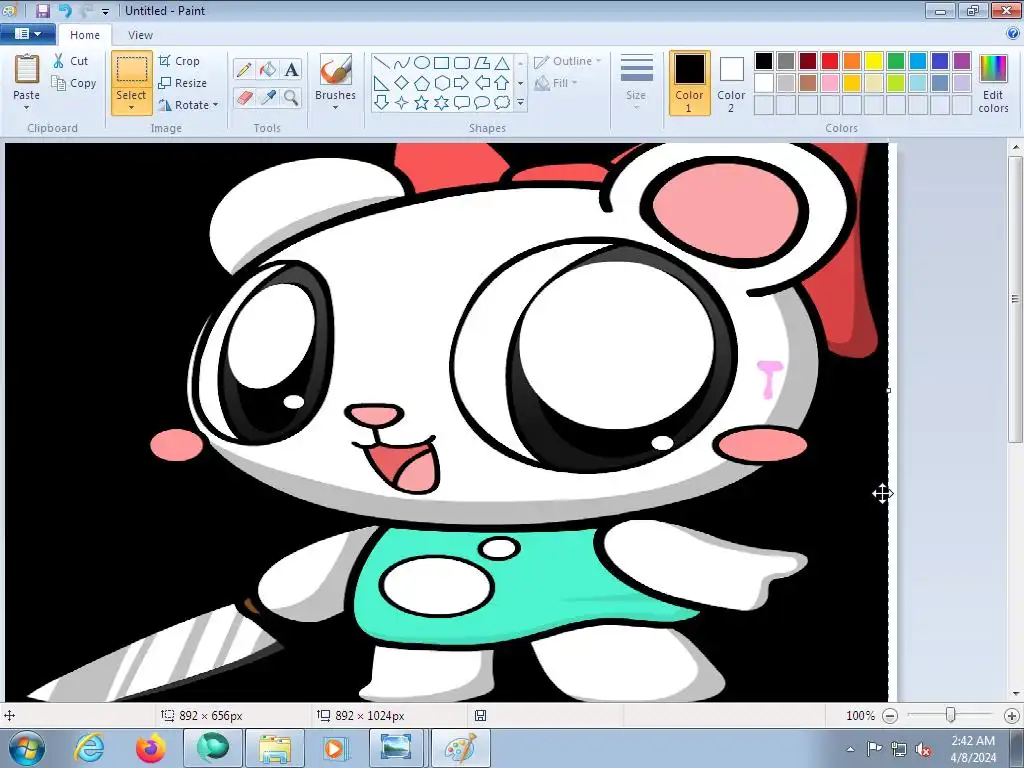
Task: Select the Pencil tool
Action: coord(244,69)
